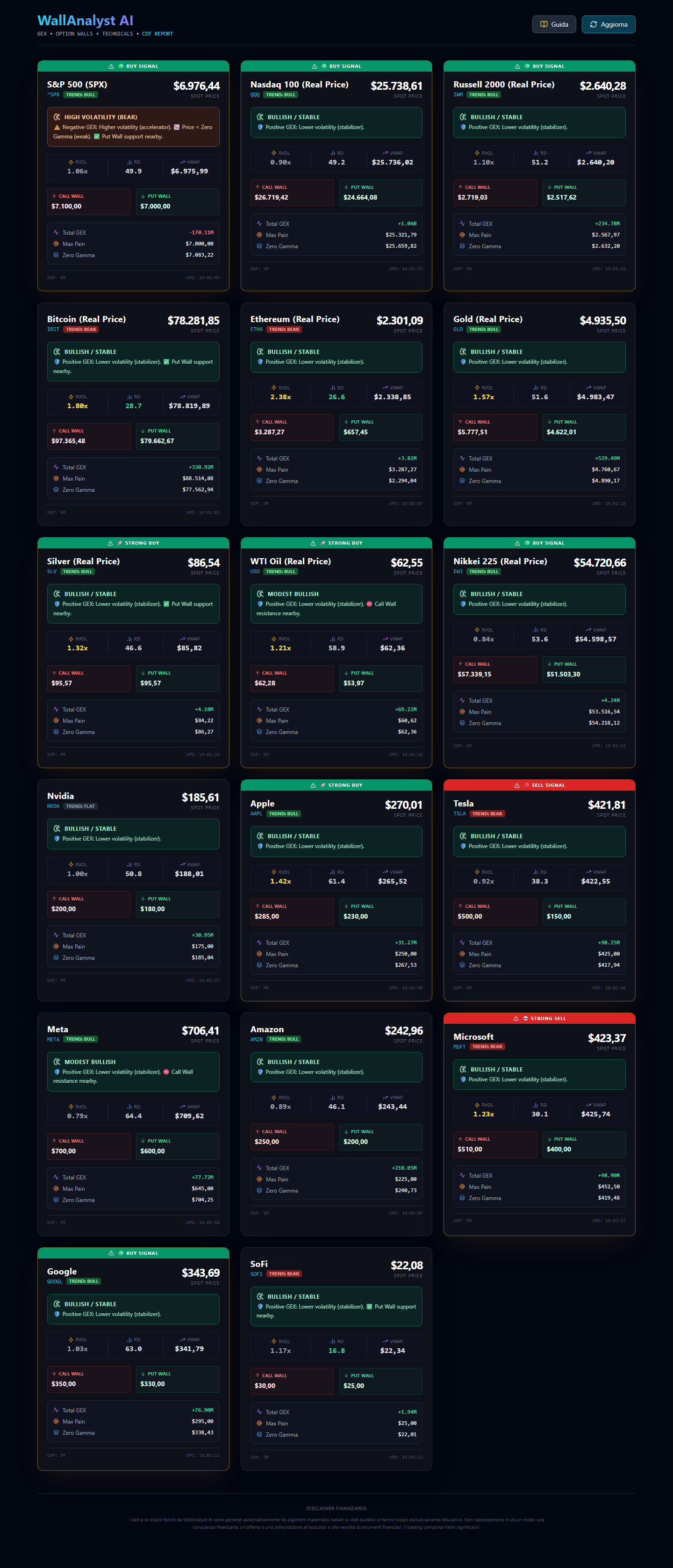Open the COT REPORT link
The height and width of the screenshot is (1568, 673).
[157, 34]
